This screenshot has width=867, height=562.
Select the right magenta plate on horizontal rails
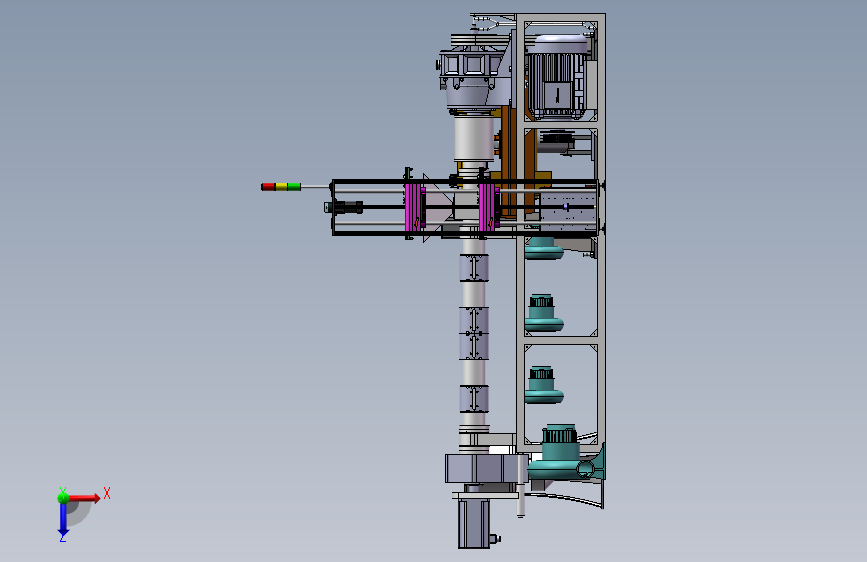(488, 207)
